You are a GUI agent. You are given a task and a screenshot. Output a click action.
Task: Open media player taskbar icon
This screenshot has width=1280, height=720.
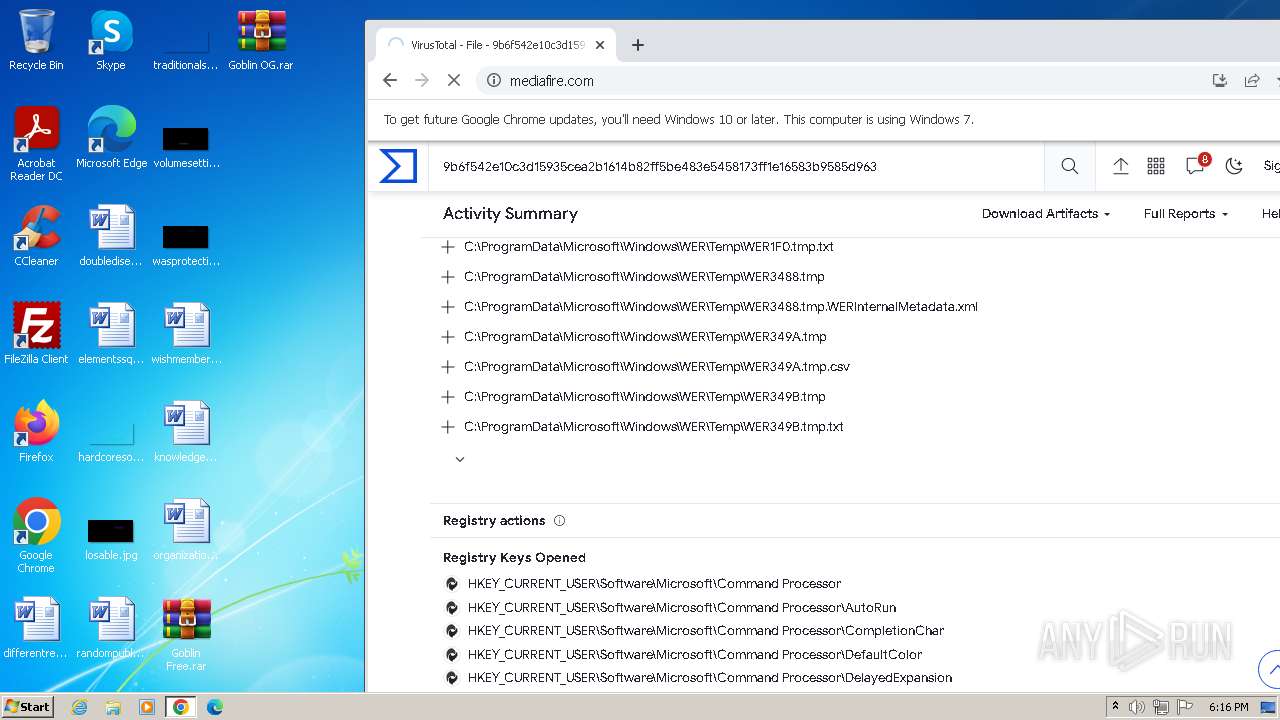147,707
